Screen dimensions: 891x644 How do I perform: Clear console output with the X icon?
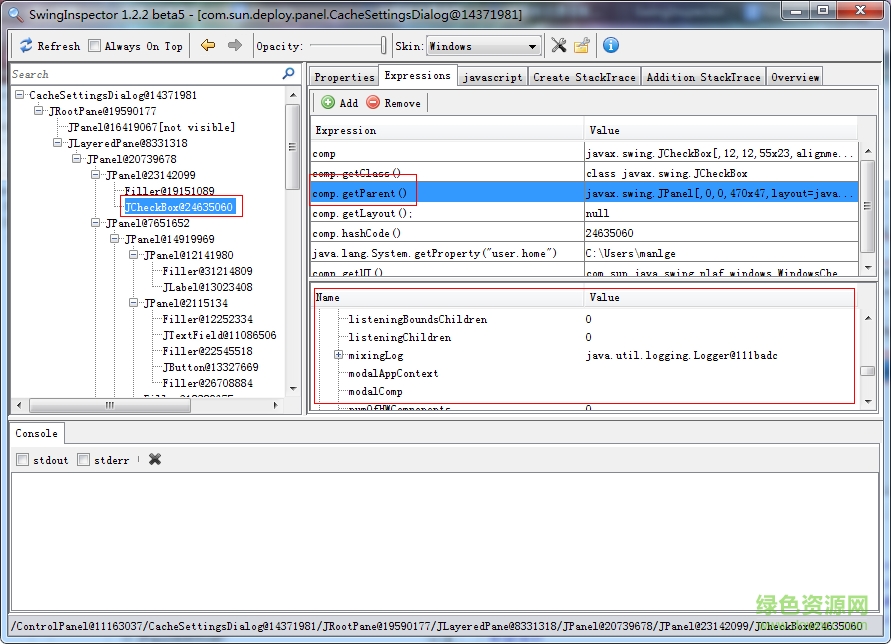156,459
